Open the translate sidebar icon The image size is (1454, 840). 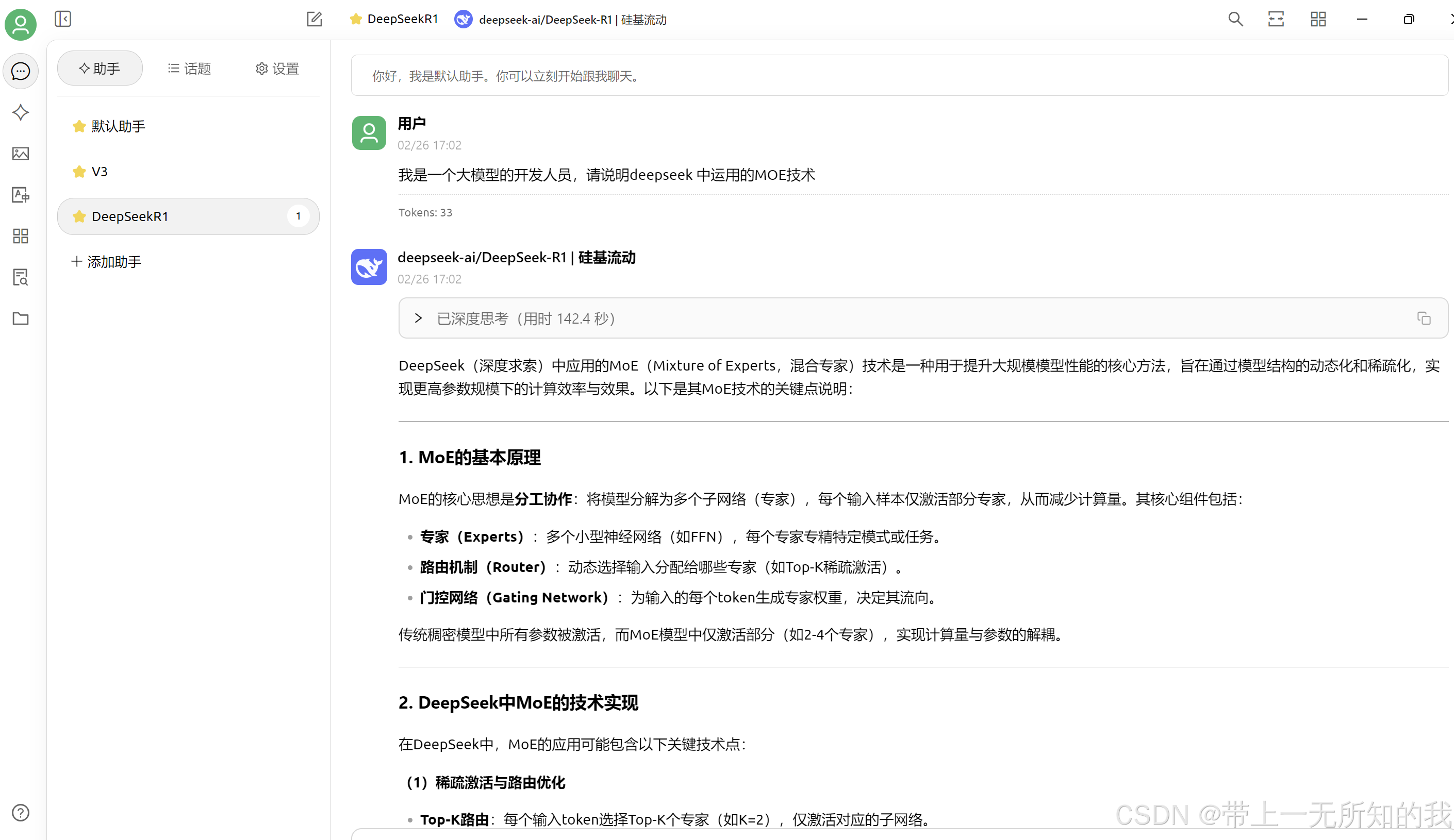coord(21,195)
